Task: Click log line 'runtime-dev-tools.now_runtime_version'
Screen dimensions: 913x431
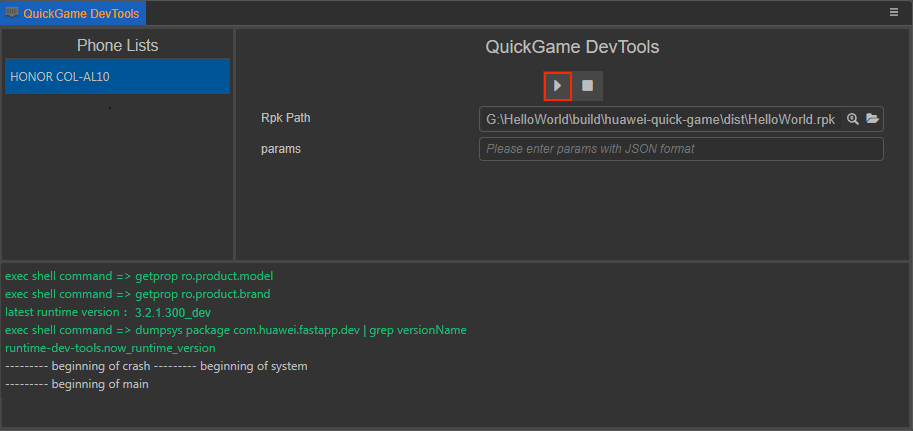Action: click(x=110, y=348)
